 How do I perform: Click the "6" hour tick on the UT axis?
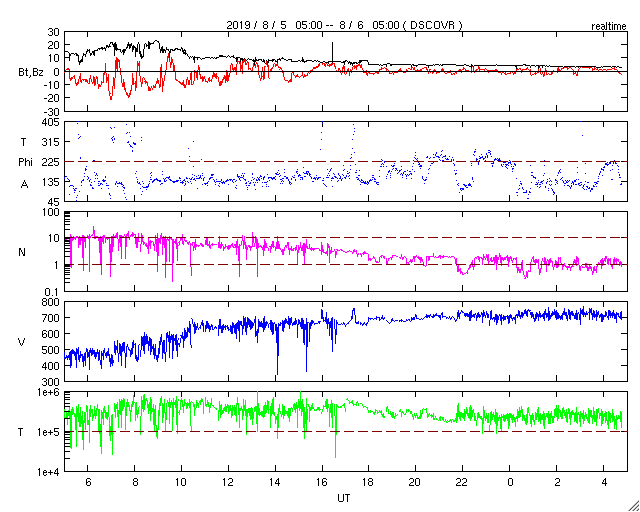88,482
